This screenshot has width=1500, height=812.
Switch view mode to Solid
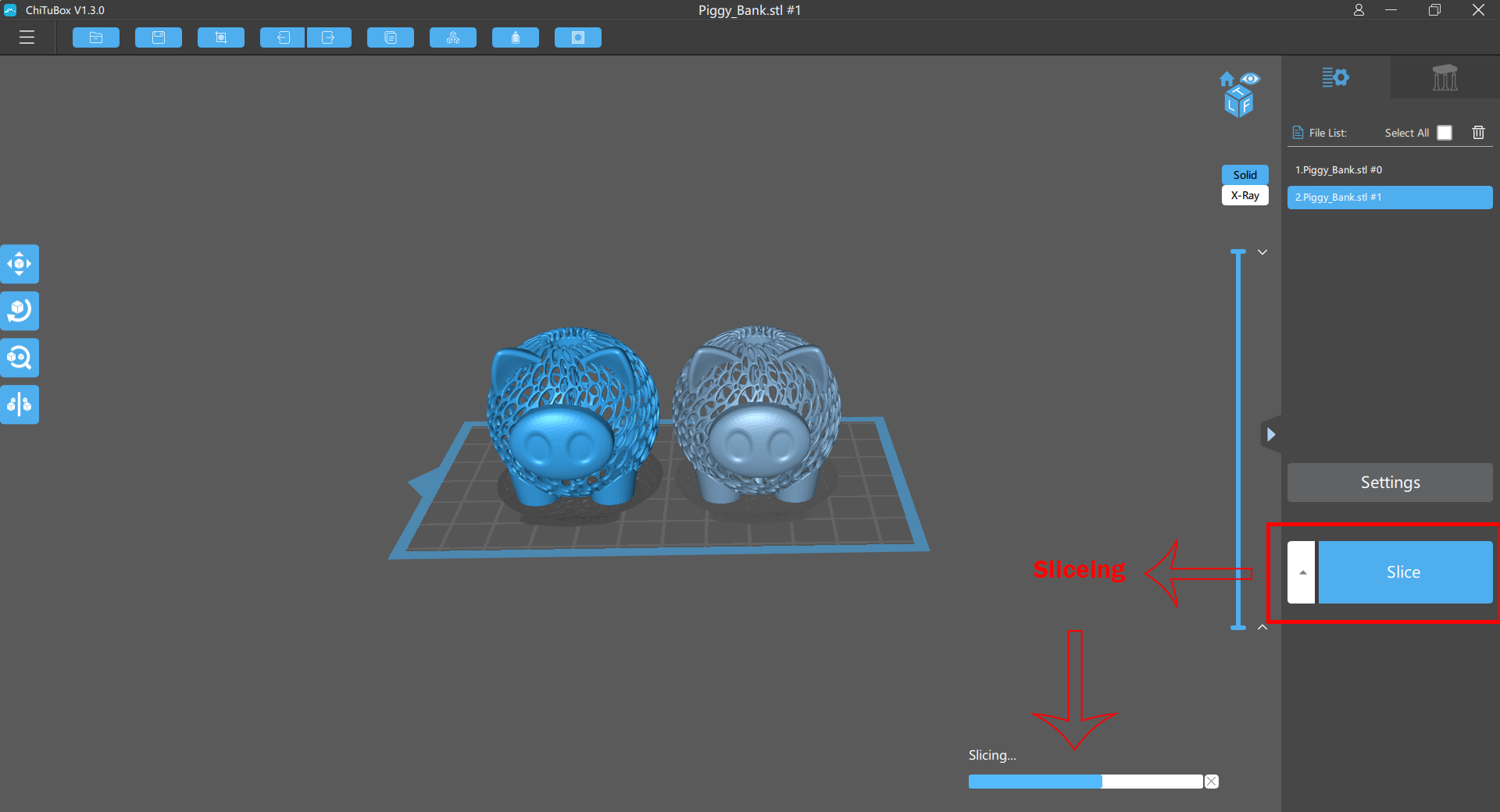click(x=1245, y=175)
